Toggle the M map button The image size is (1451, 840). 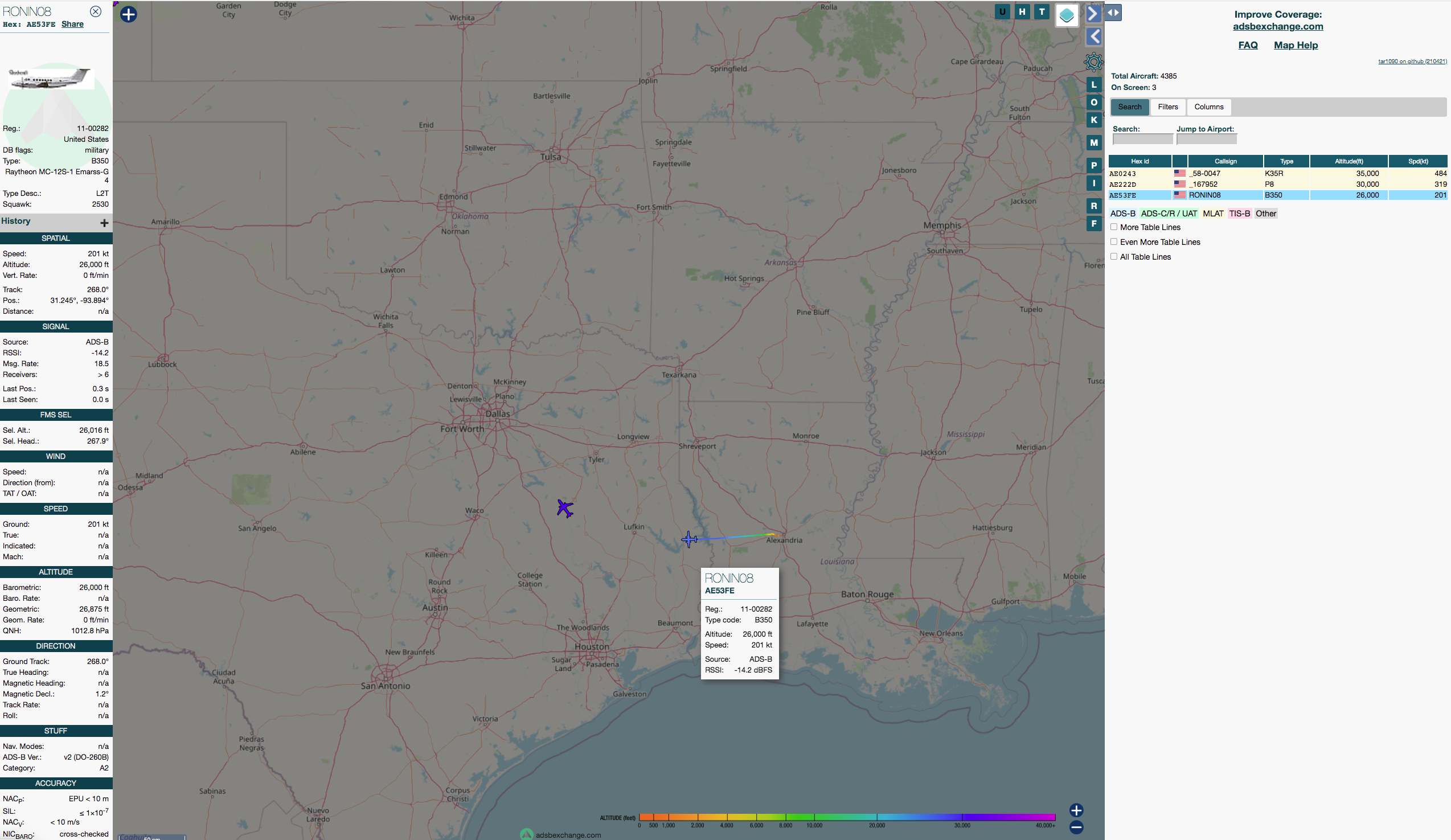(1094, 143)
